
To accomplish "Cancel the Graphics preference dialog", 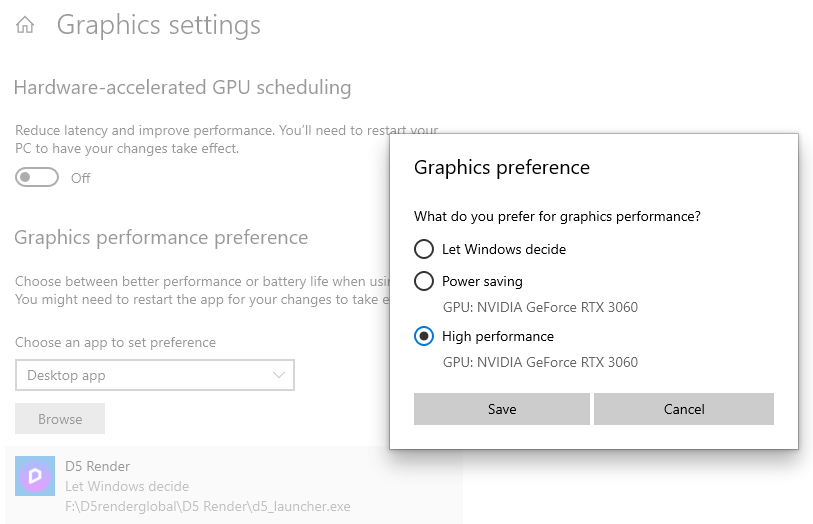I will [x=684, y=409].
